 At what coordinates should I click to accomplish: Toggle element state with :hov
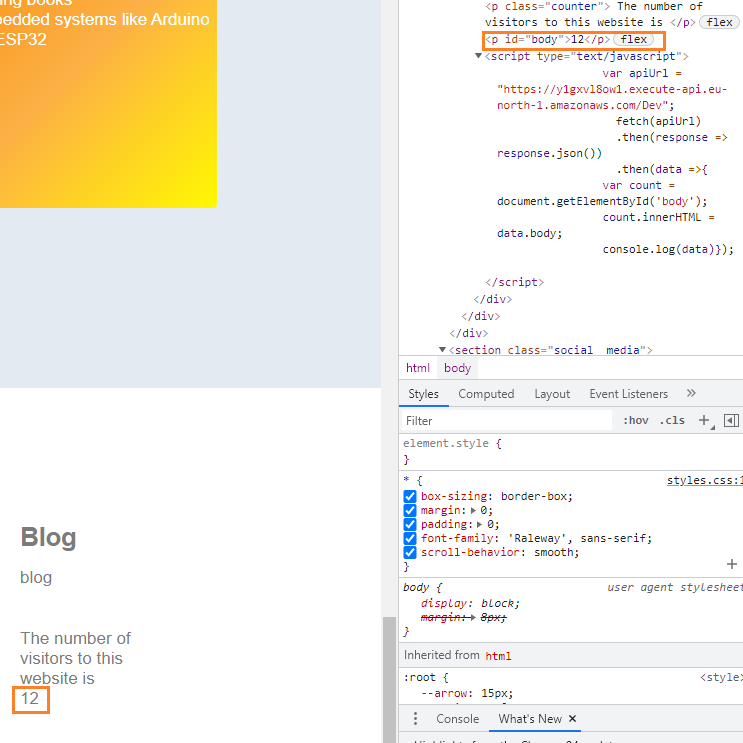point(635,420)
